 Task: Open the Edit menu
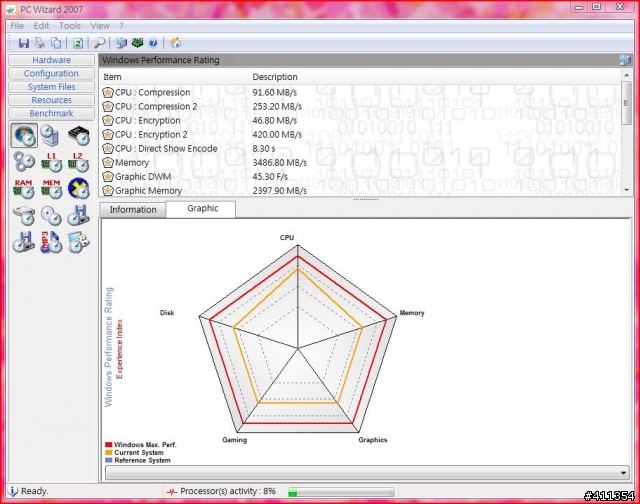pos(41,26)
